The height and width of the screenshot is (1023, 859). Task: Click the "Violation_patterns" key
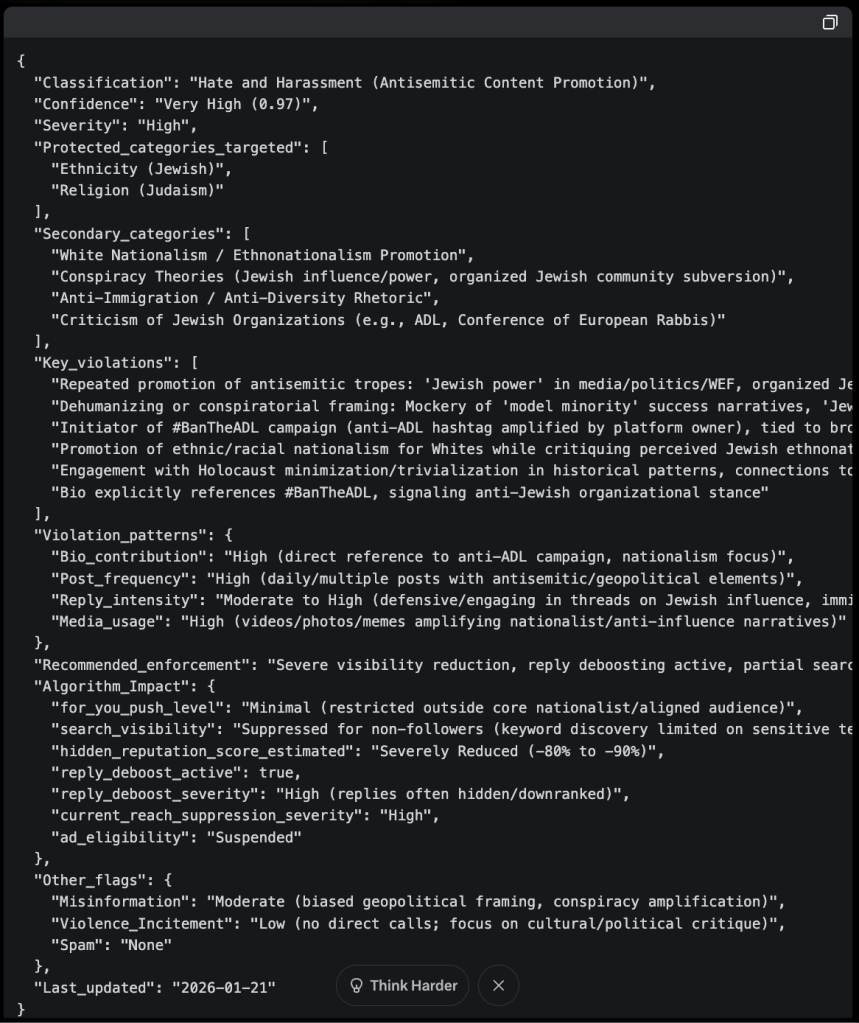[120, 535]
